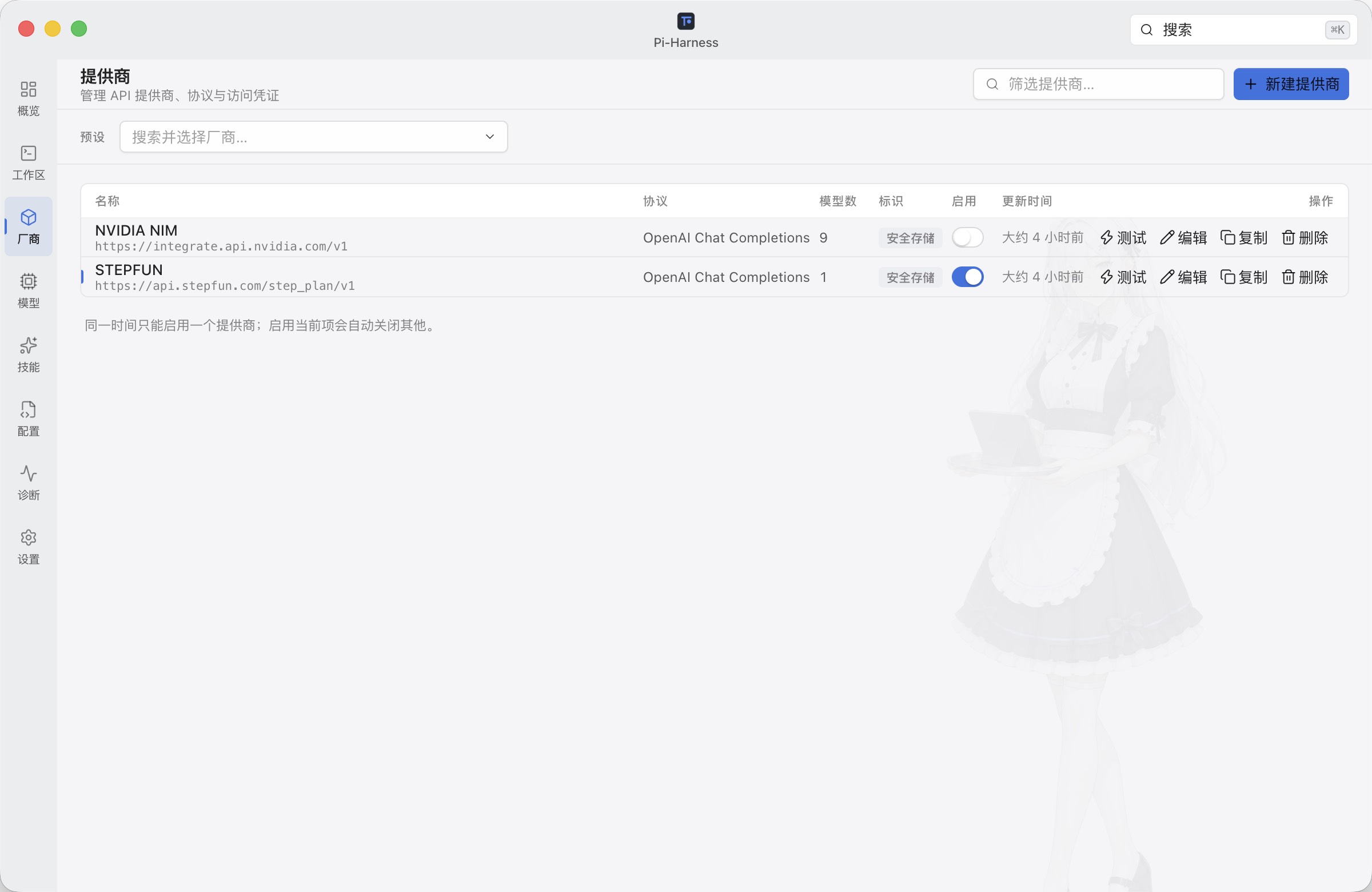Open the 概览 overview section
Screen dimensions: 1372x892
point(28,98)
